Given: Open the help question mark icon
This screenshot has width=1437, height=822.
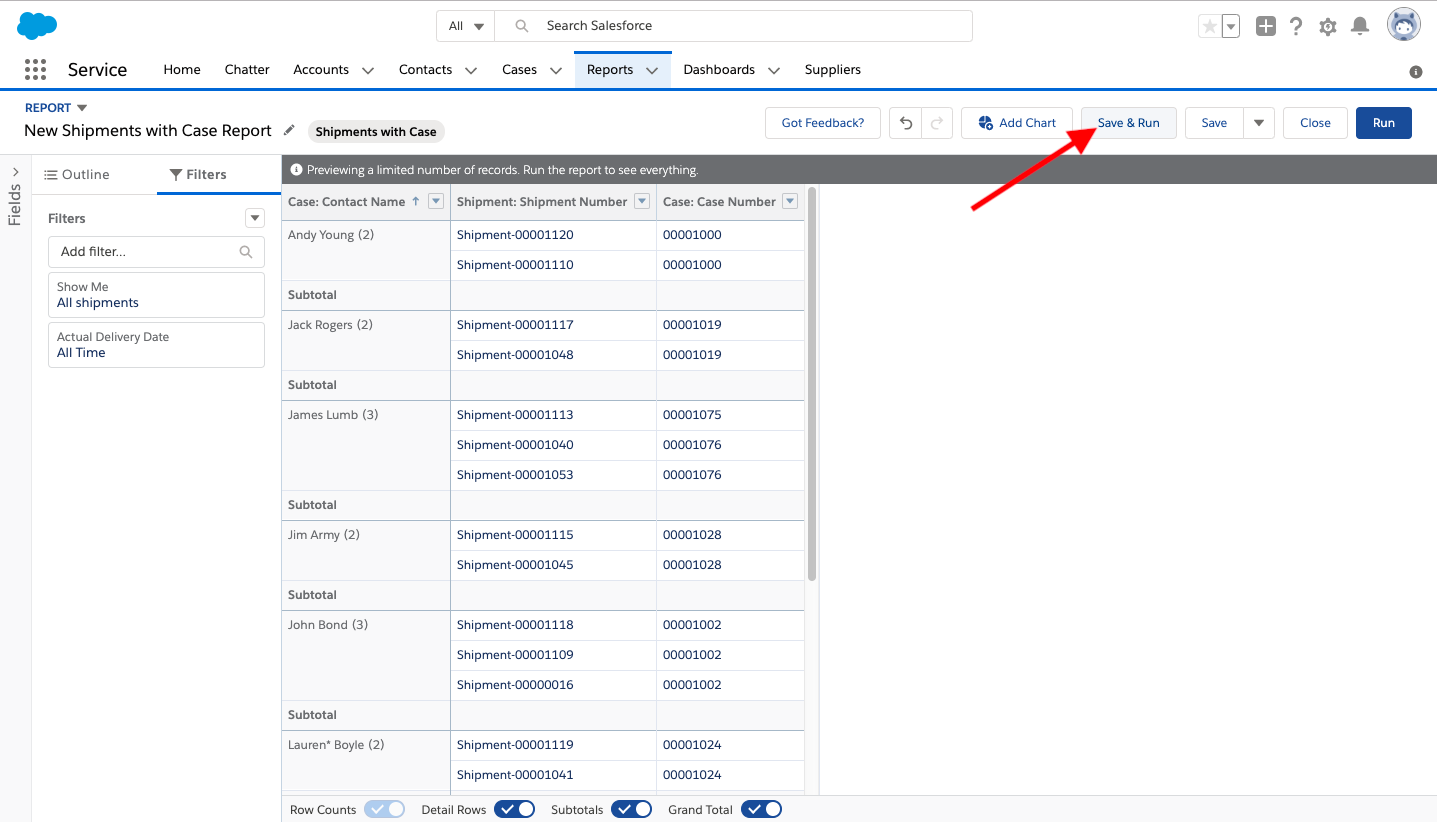Looking at the screenshot, I should pyautogui.click(x=1296, y=27).
